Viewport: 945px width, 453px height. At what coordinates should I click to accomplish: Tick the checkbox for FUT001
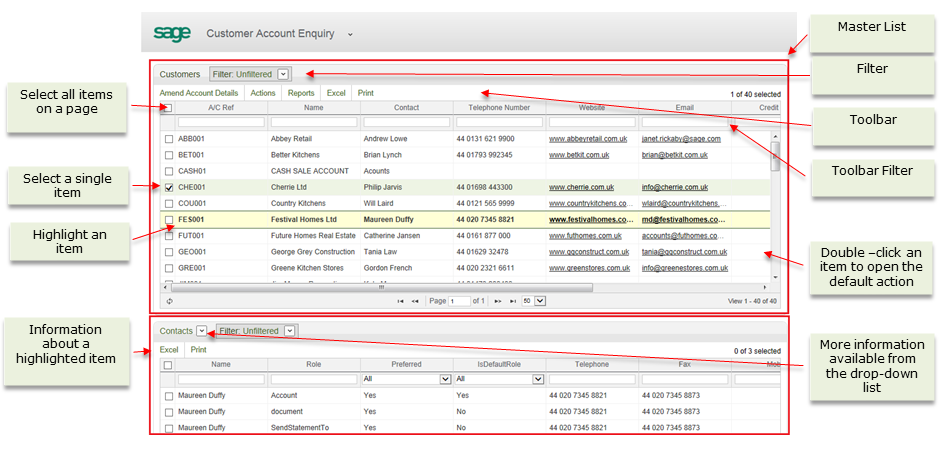pos(169,236)
